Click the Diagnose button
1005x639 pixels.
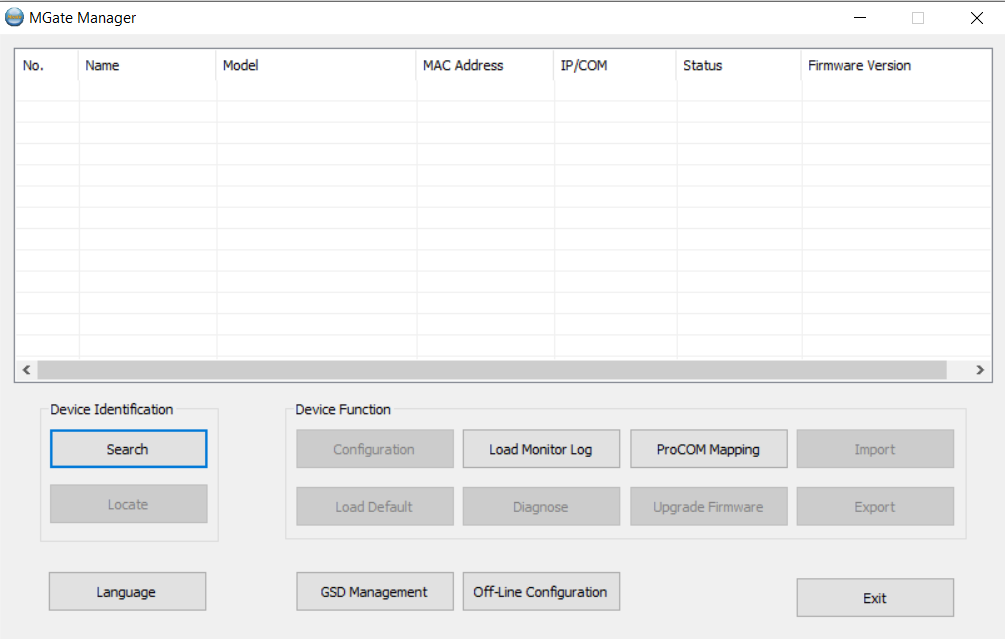point(541,506)
